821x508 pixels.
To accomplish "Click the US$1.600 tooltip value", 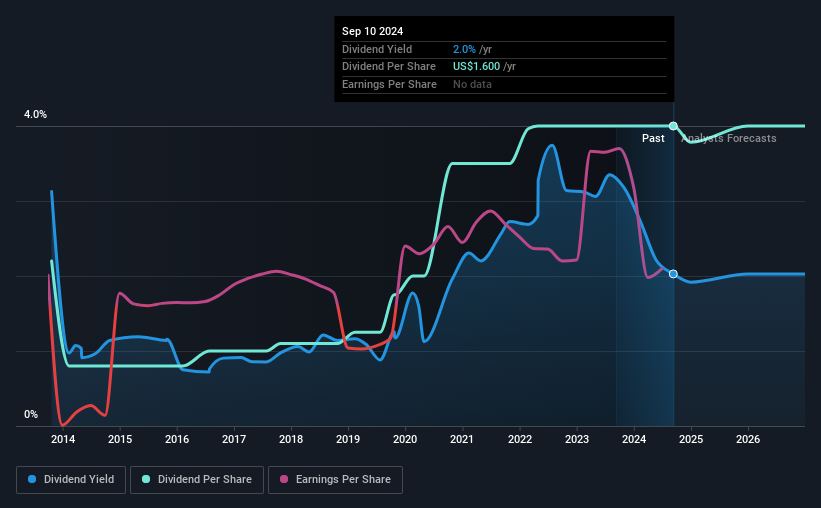I will (476, 67).
